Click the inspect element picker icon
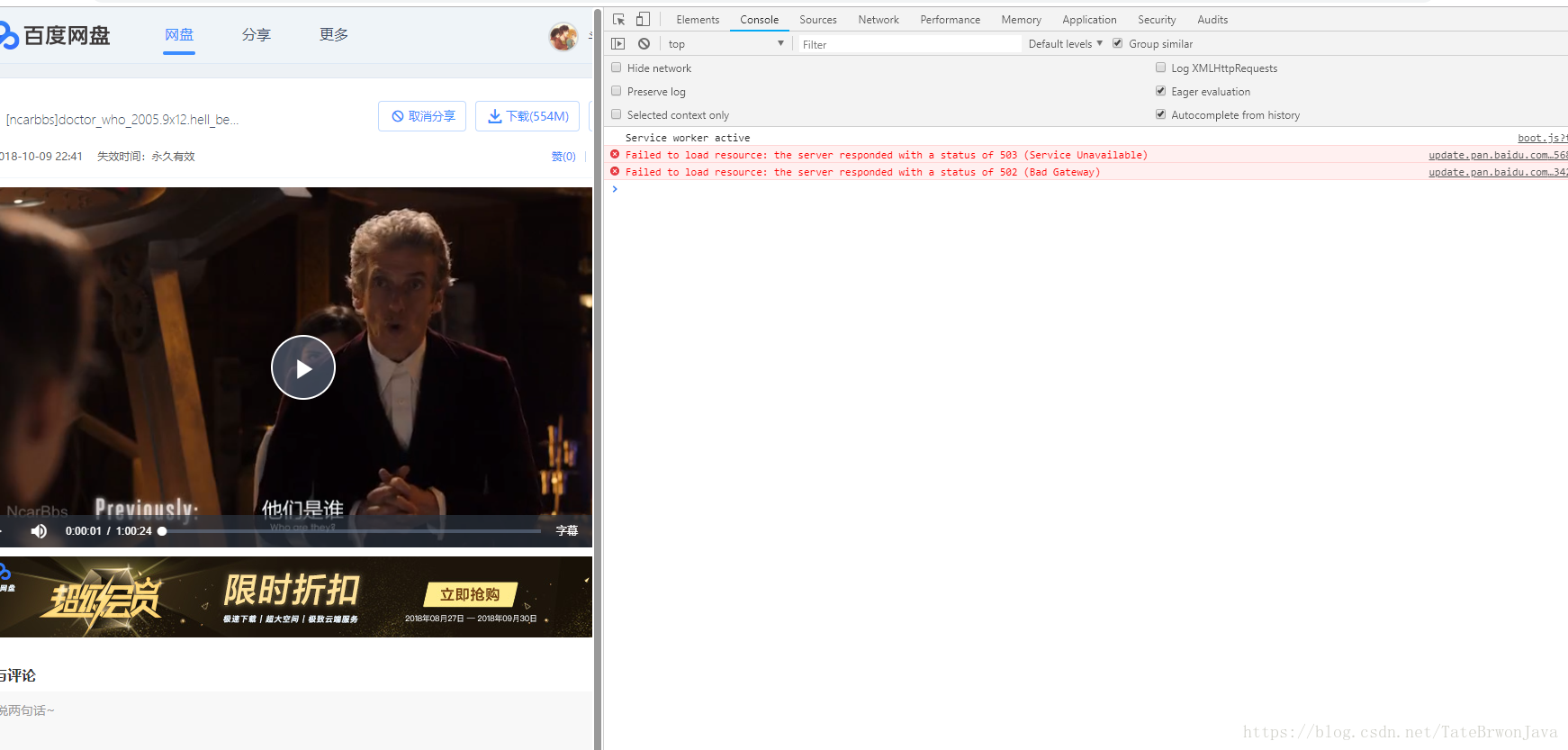Screen dimensions: 1568x750 coord(619,19)
